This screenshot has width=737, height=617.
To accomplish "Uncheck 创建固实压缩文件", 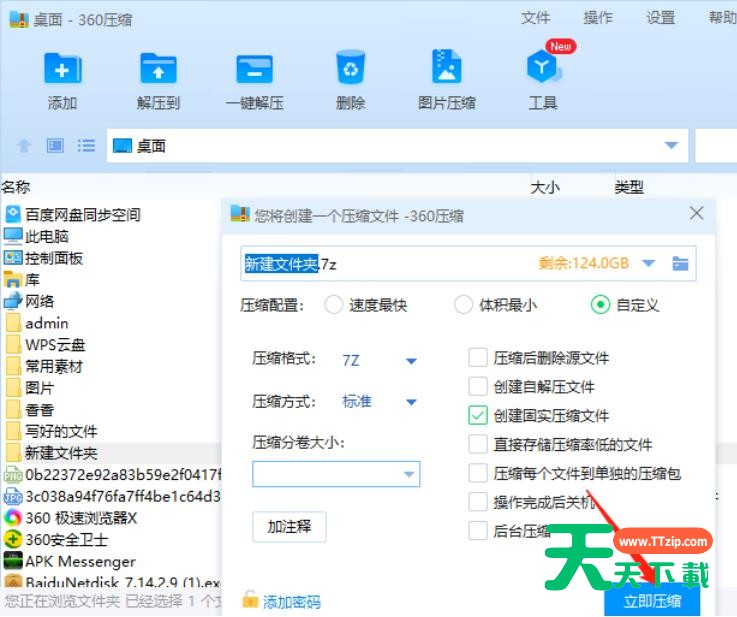I will (x=478, y=415).
